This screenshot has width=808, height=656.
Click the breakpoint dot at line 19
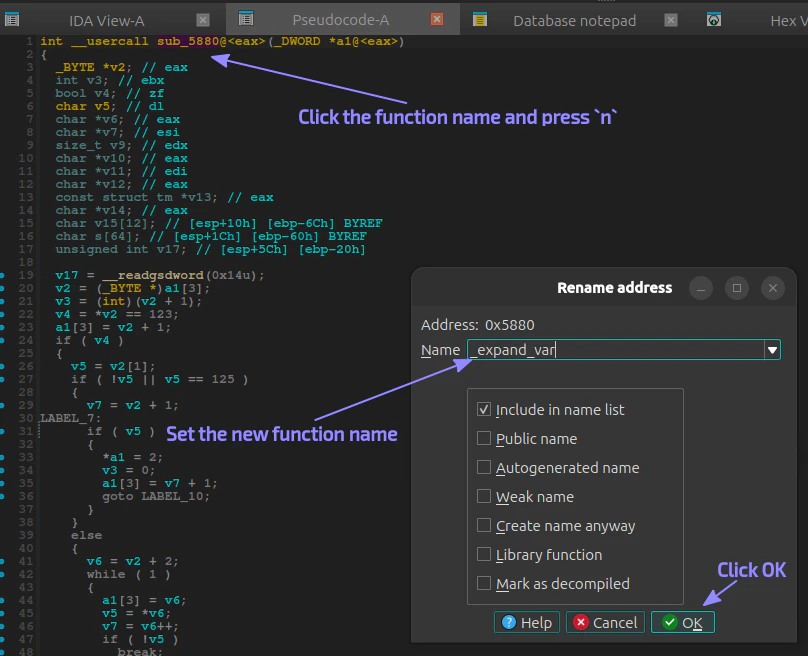click(3, 275)
